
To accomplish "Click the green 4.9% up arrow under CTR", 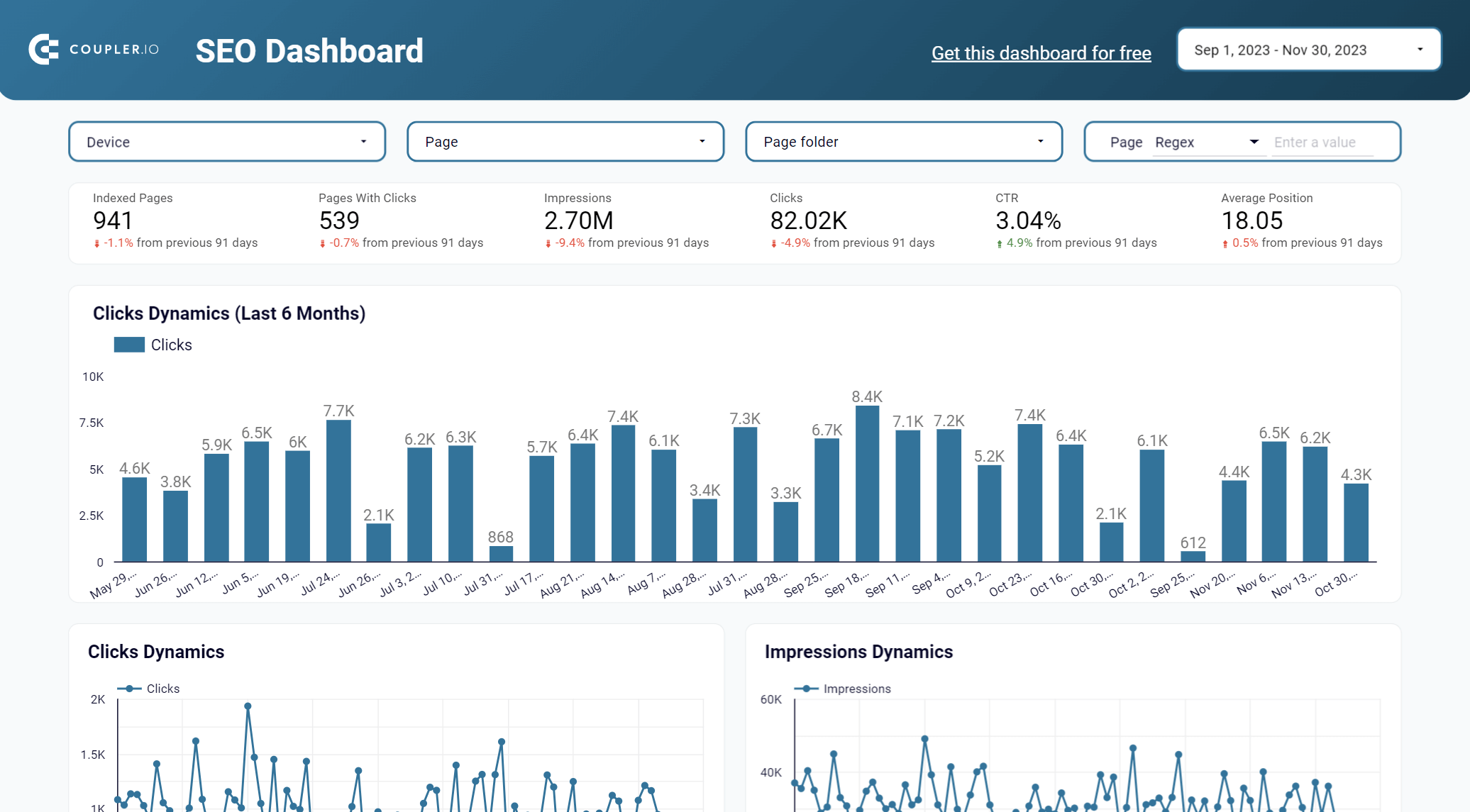I will coord(1000,244).
